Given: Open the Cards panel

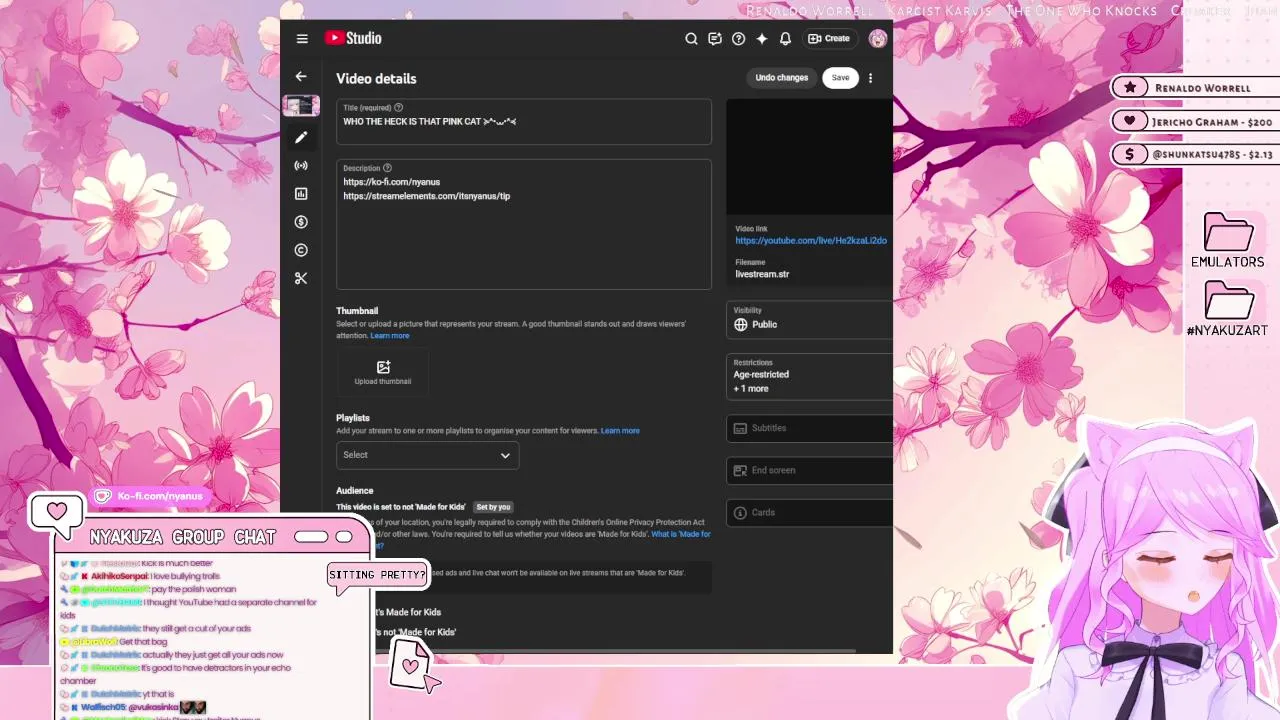Looking at the screenshot, I should [809, 512].
